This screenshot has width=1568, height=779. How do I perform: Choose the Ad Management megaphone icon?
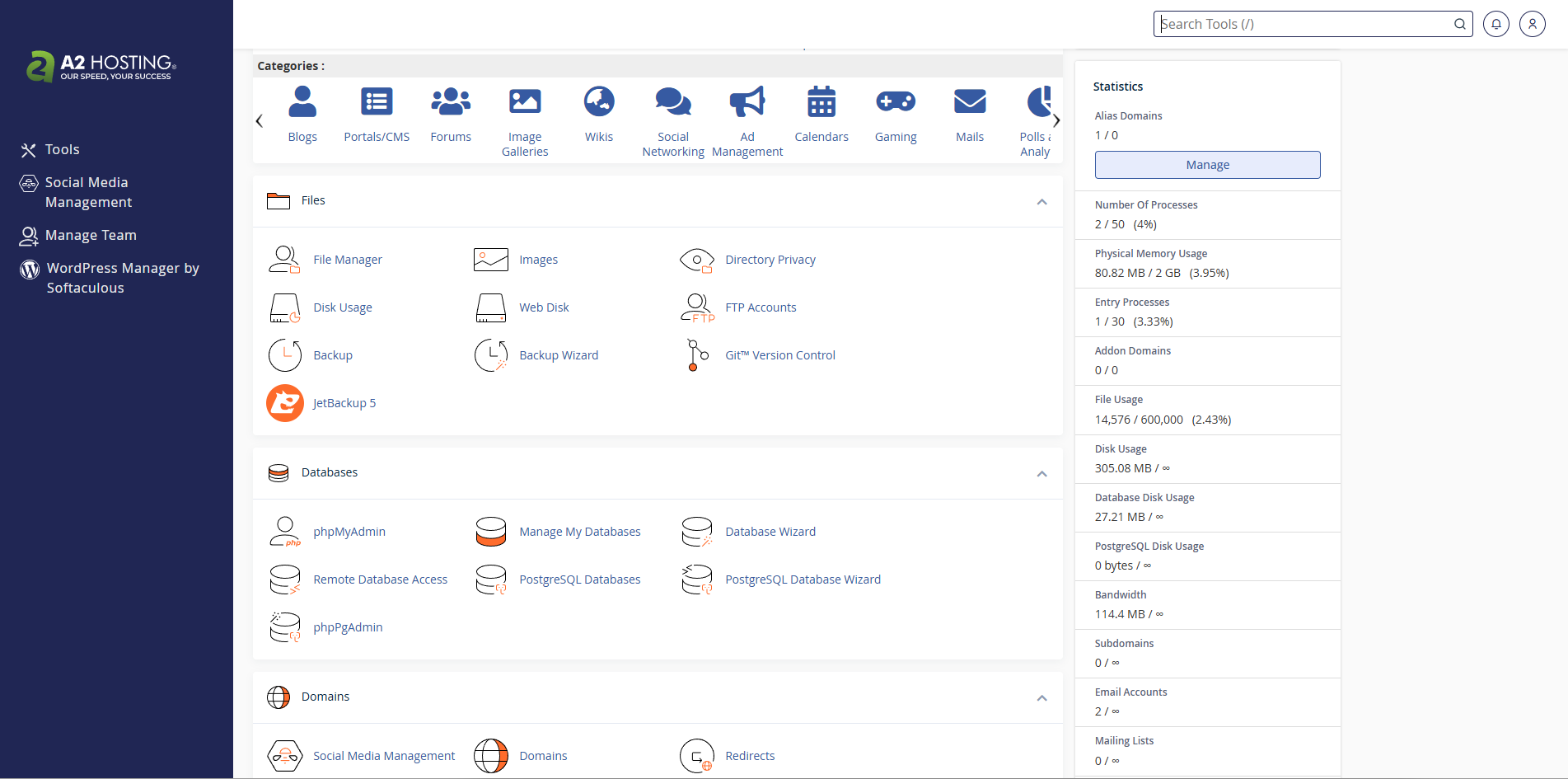pyautogui.click(x=747, y=101)
